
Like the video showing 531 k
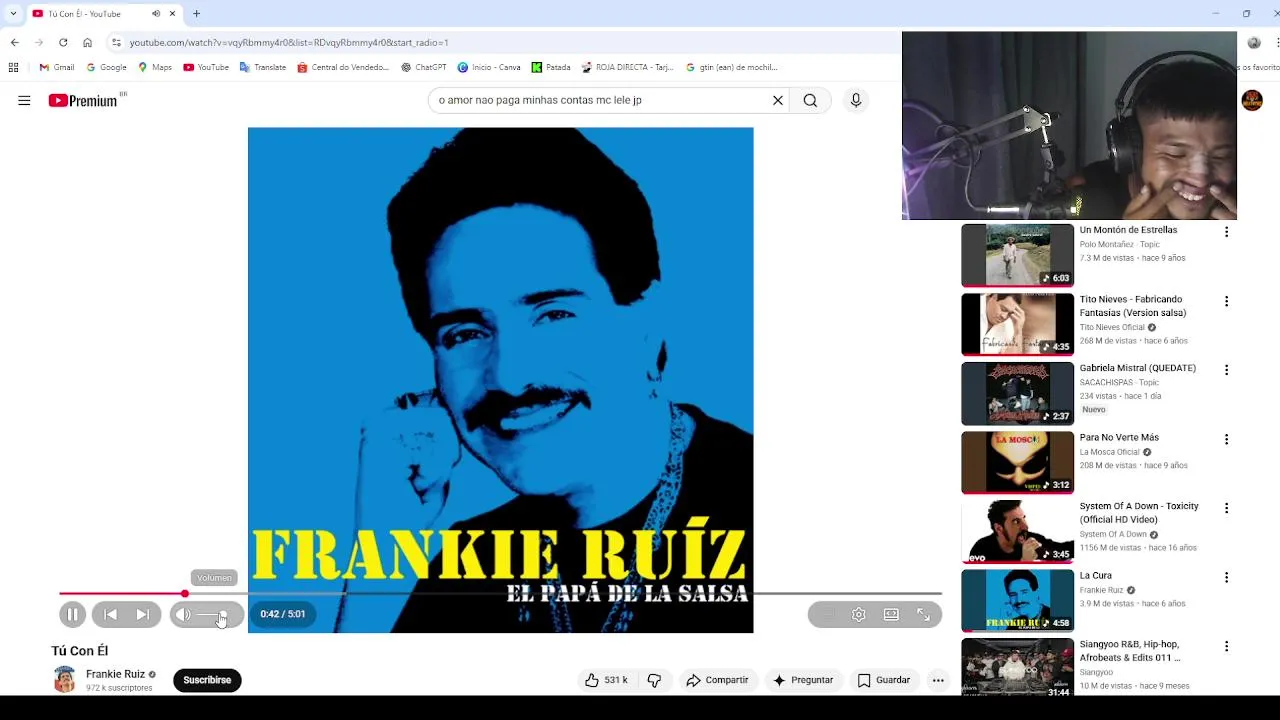pyautogui.click(x=607, y=680)
